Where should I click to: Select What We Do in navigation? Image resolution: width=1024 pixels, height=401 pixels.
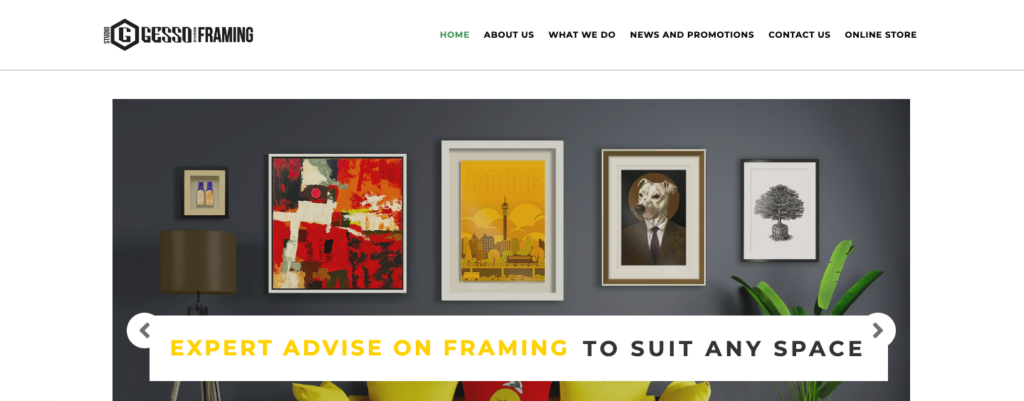[582, 35]
